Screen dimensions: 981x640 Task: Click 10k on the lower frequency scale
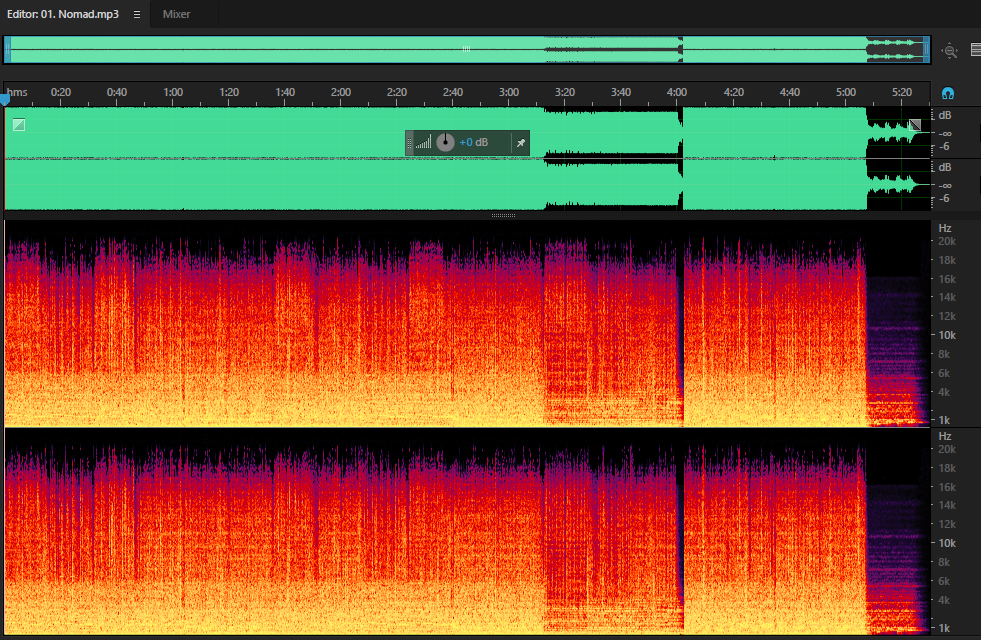coord(947,543)
